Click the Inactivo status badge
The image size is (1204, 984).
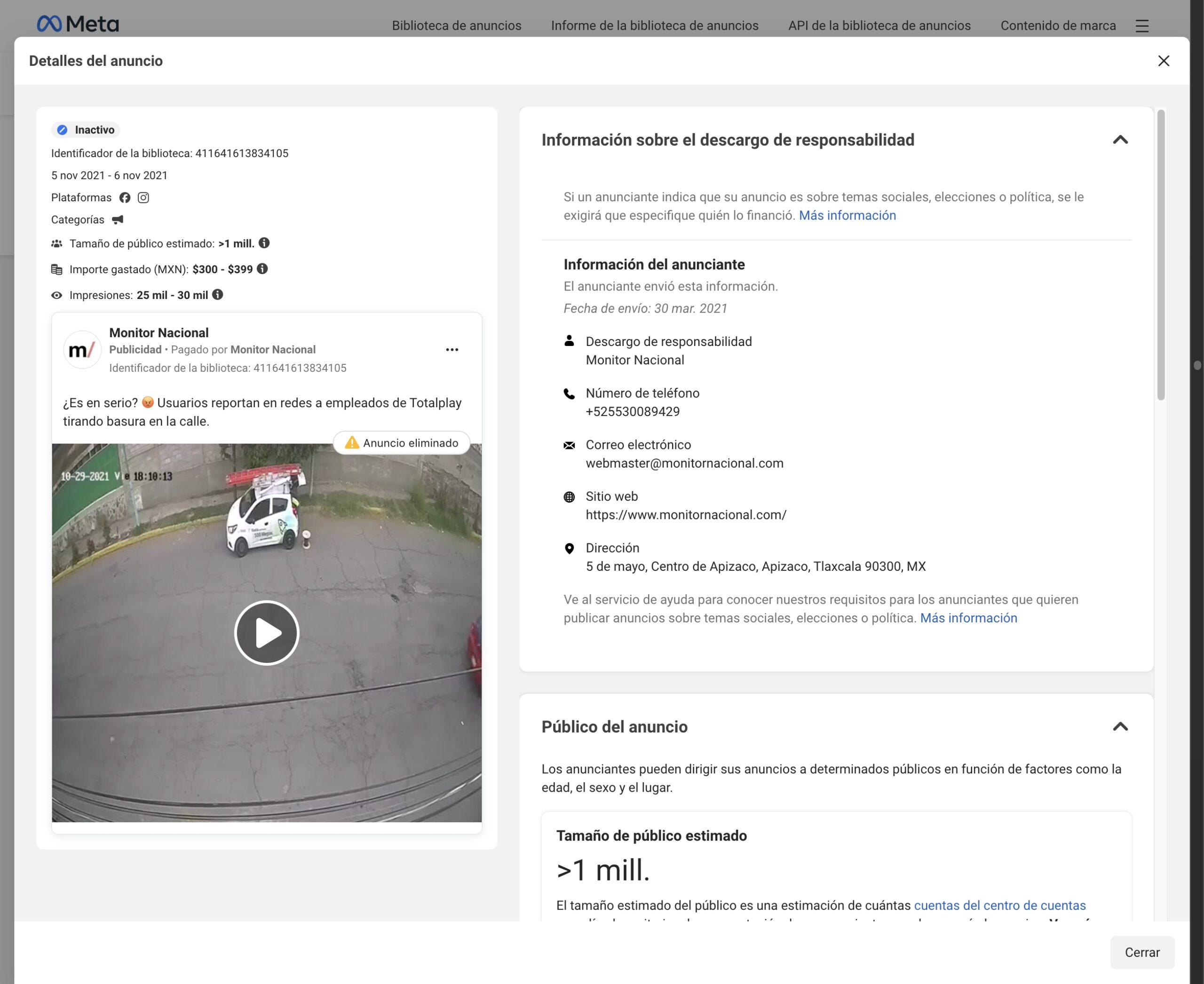point(86,130)
